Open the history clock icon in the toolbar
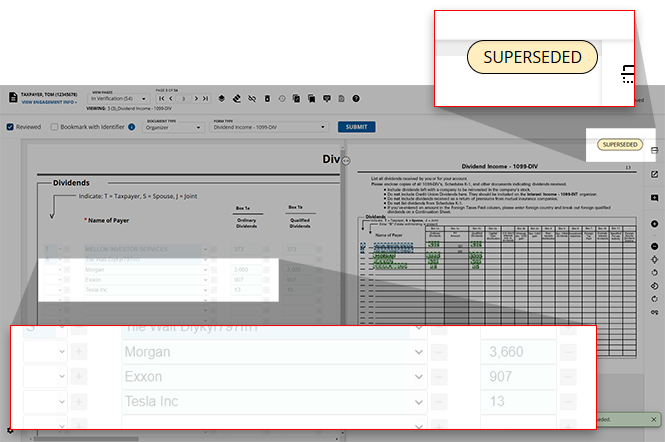The height and width of the screenshot is (442, 665). point(282,98)
